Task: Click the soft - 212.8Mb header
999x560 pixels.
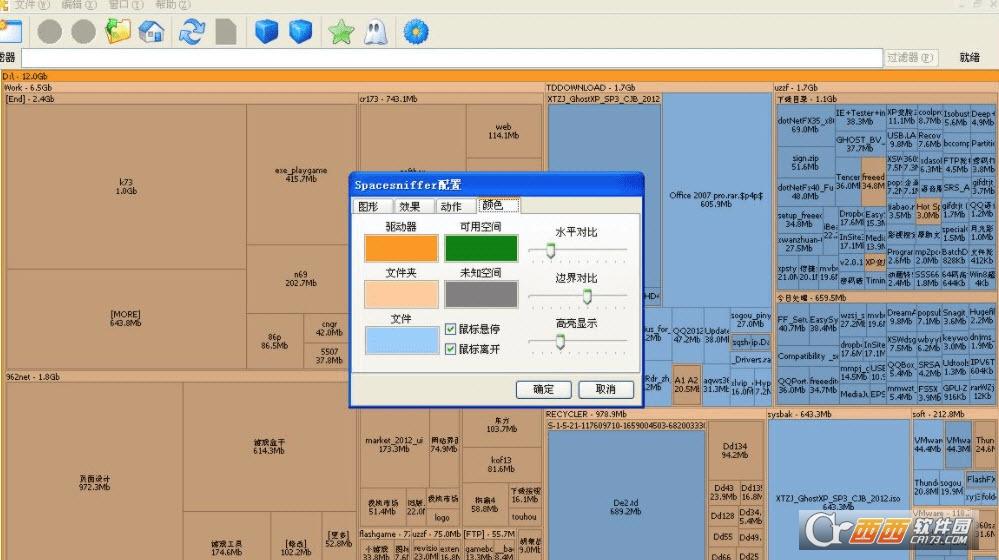Action: click(x=954, y=414)
